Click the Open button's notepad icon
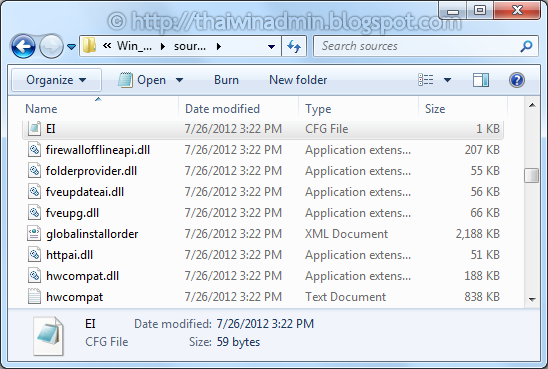 pos(125,80)
